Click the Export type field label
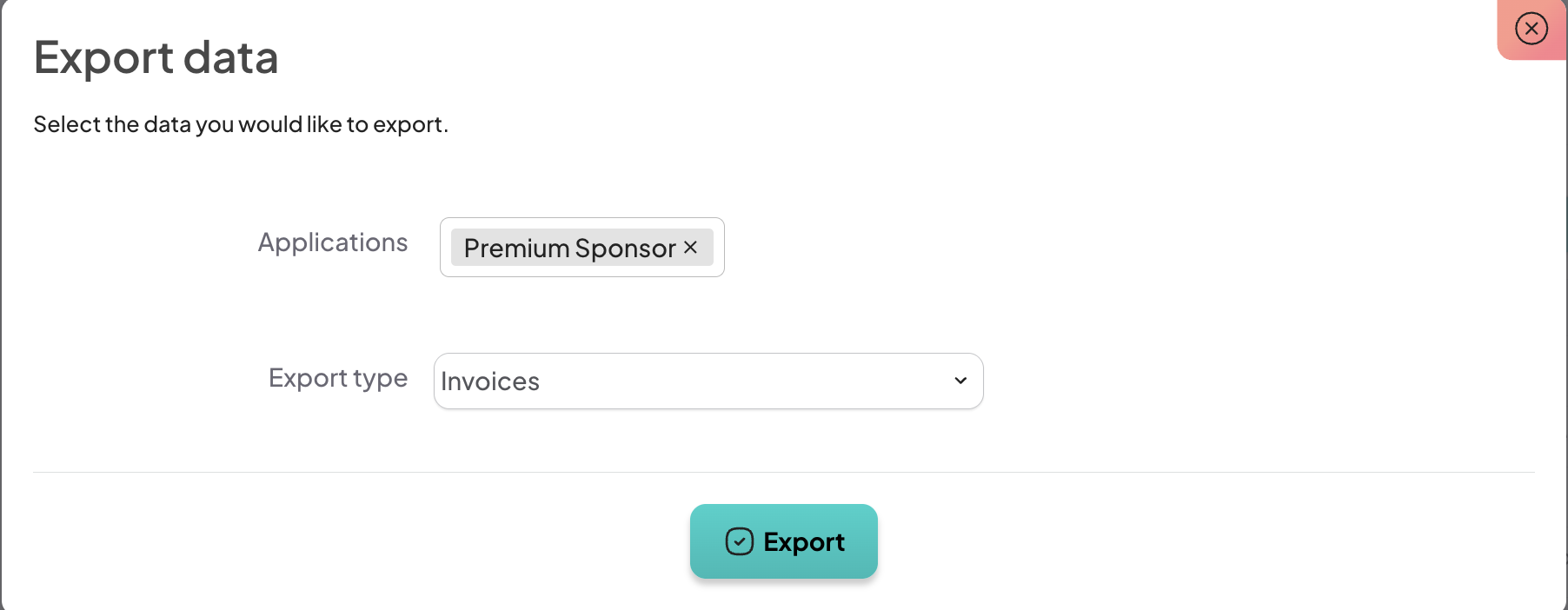This screenshot has width=1568, height=610. pyautogui.click(x=338, y=378)
